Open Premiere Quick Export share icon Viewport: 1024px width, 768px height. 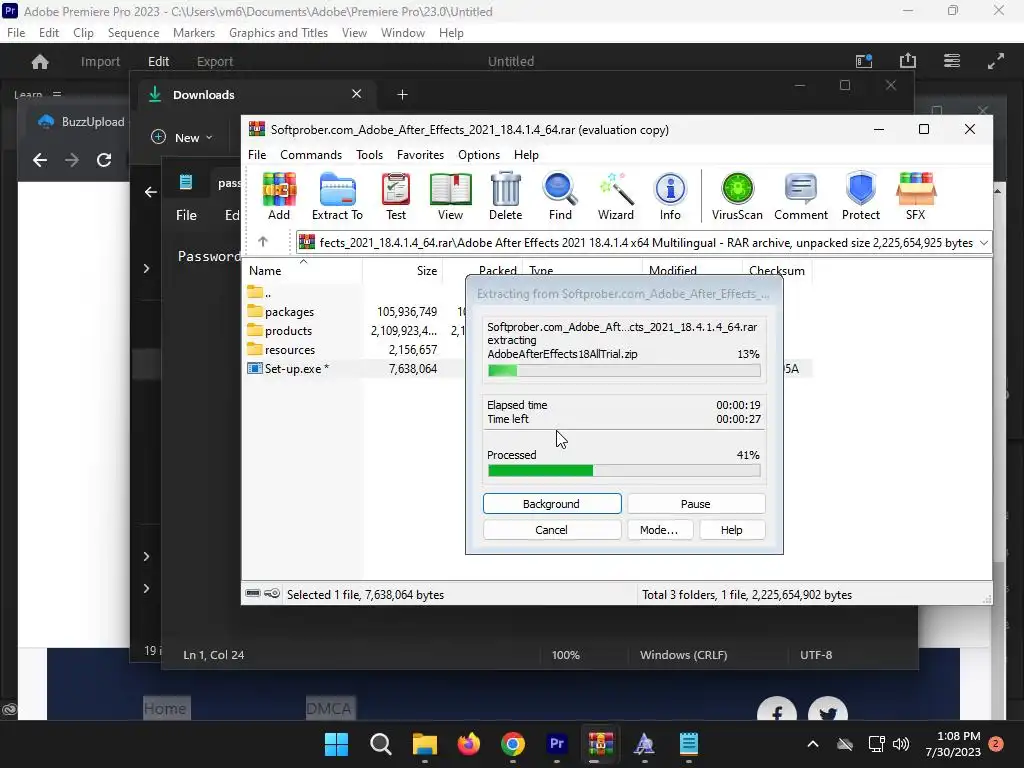(x=908, y=61)
